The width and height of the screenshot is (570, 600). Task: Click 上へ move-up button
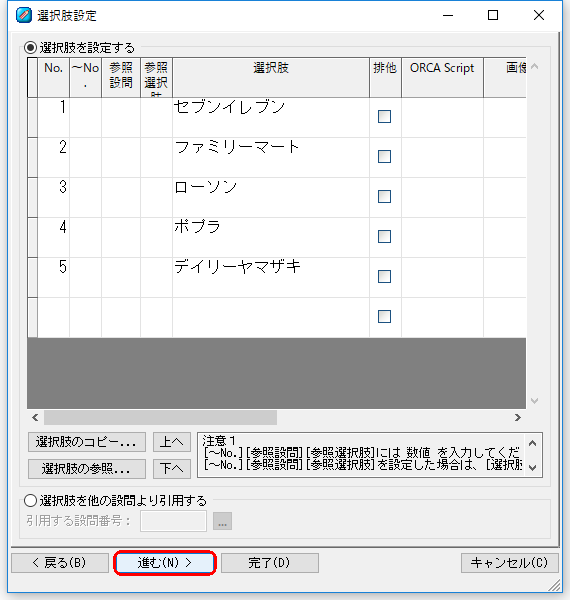[172, 442]
